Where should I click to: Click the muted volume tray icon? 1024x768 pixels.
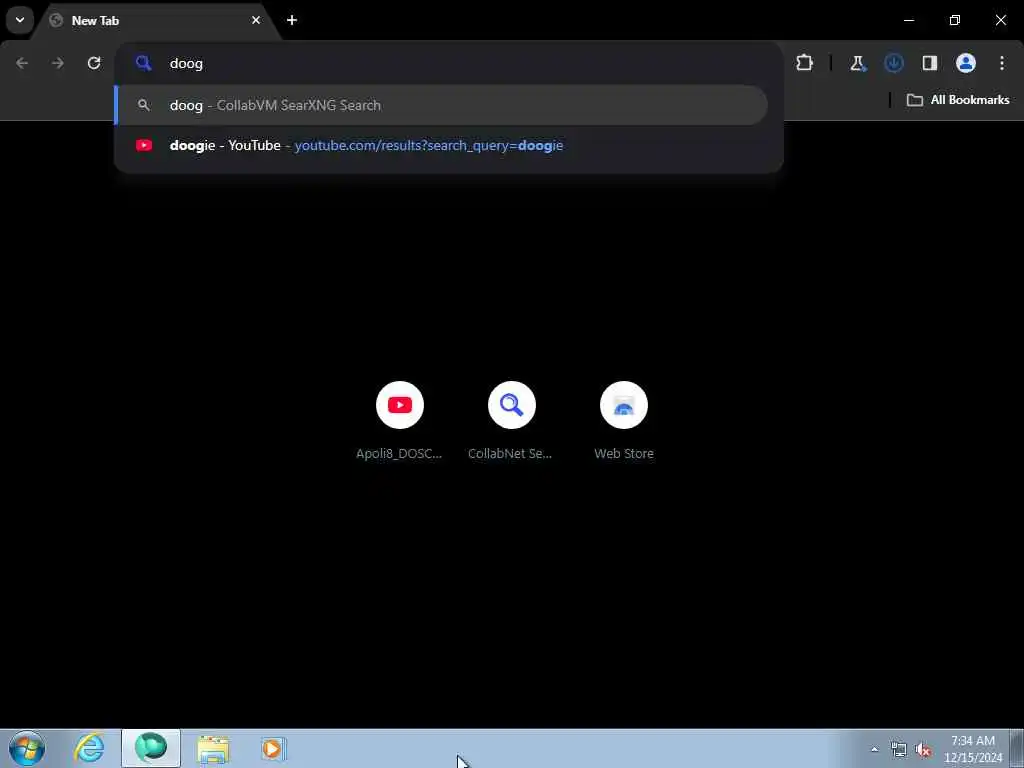tap(923, 750)
